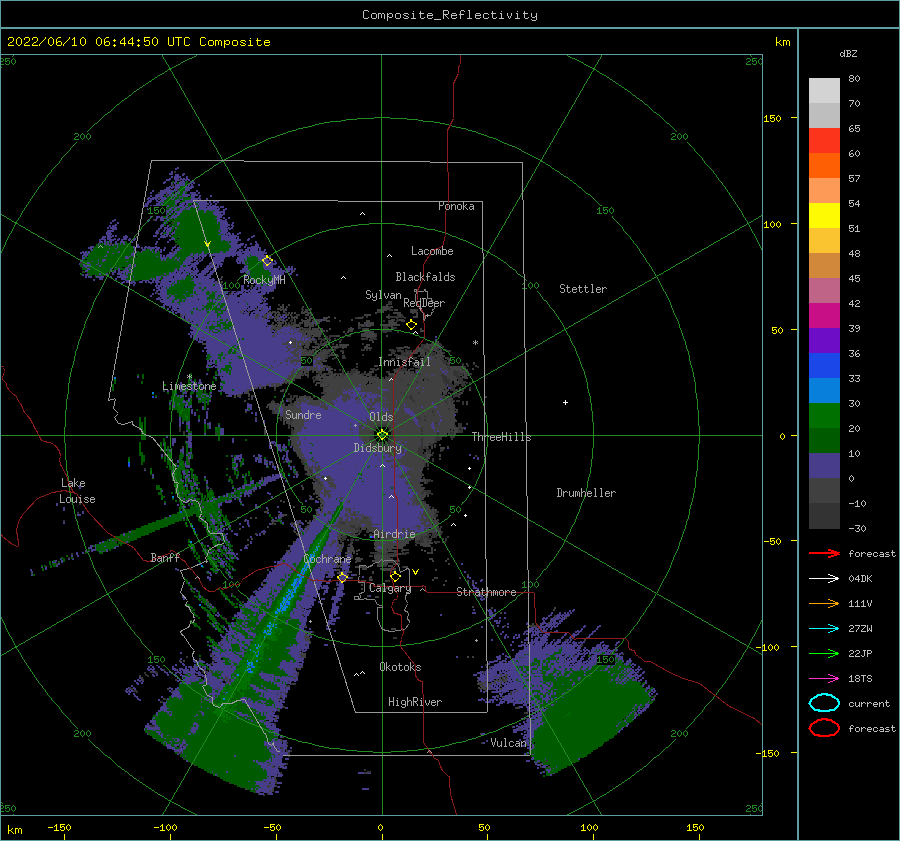
Task: Click the yellow diamond marker near RedDeer
Action: tap(411, 325)
